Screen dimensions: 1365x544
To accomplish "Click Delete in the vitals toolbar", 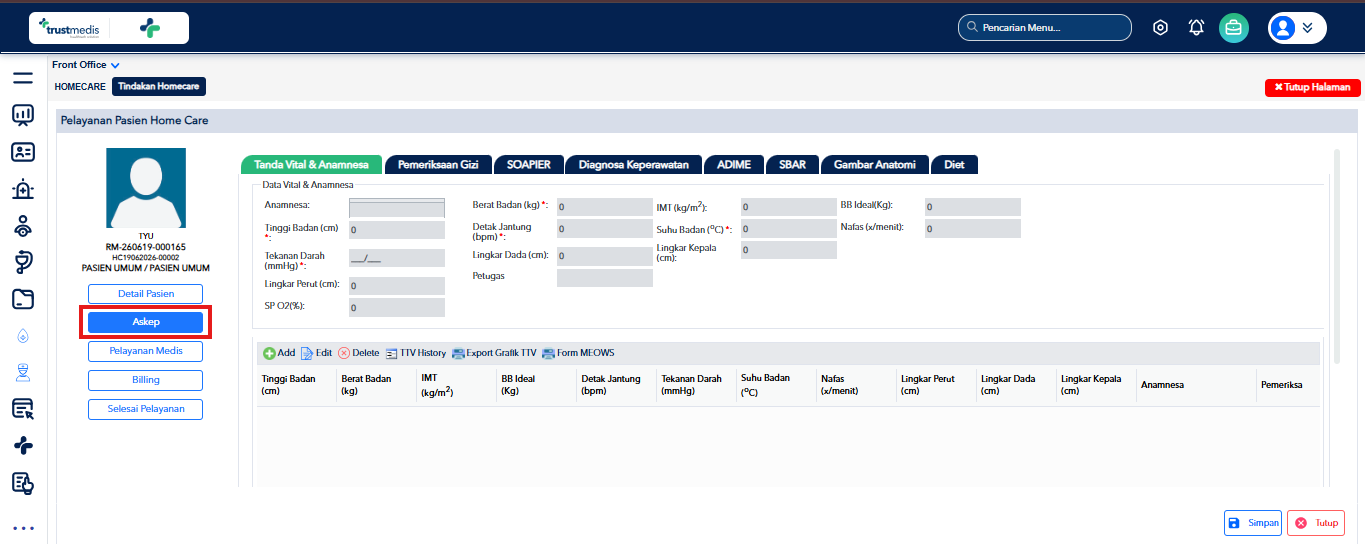I will coord(358,353).
